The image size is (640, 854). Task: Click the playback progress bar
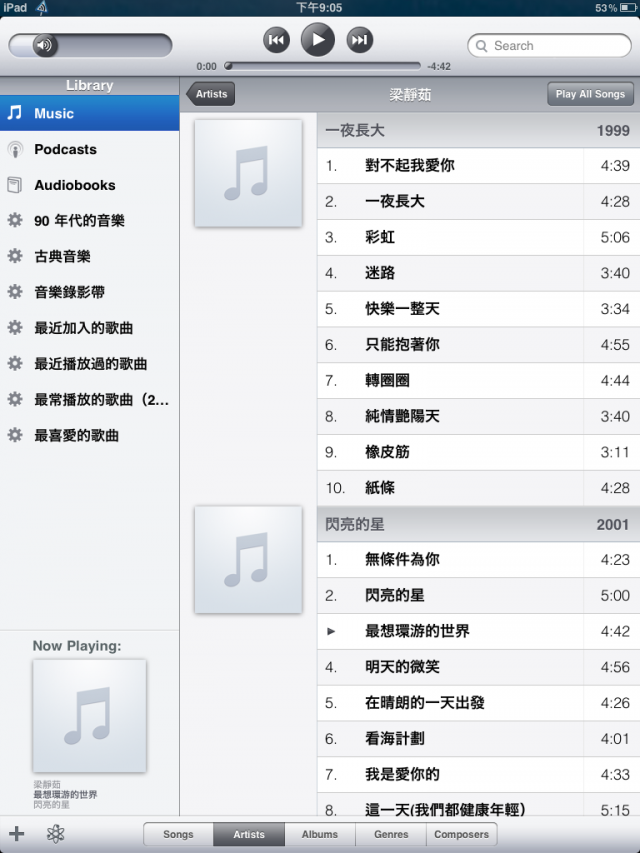322,66
